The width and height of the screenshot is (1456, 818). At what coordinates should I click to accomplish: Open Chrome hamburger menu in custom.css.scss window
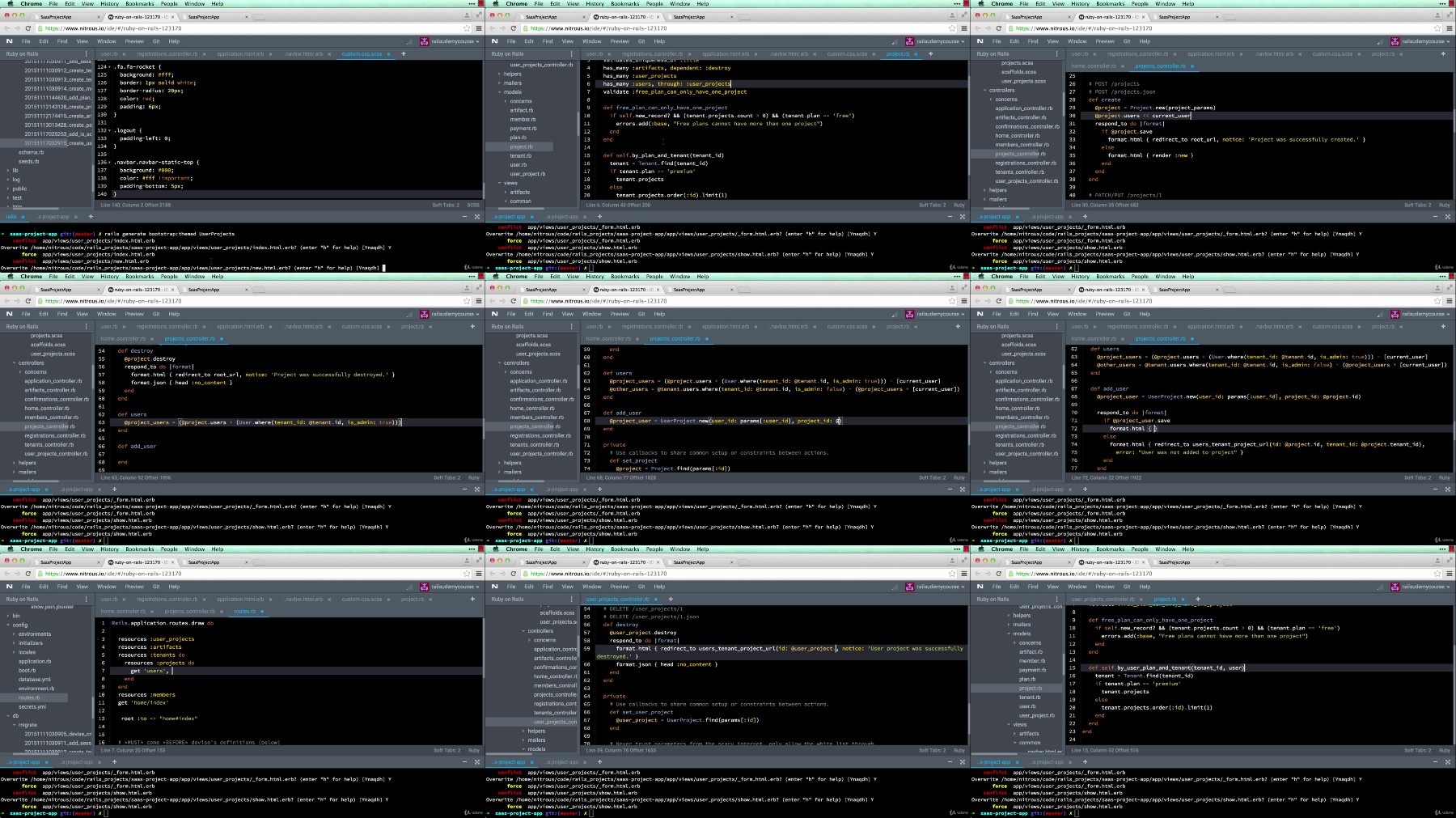[x=478, y=28]
